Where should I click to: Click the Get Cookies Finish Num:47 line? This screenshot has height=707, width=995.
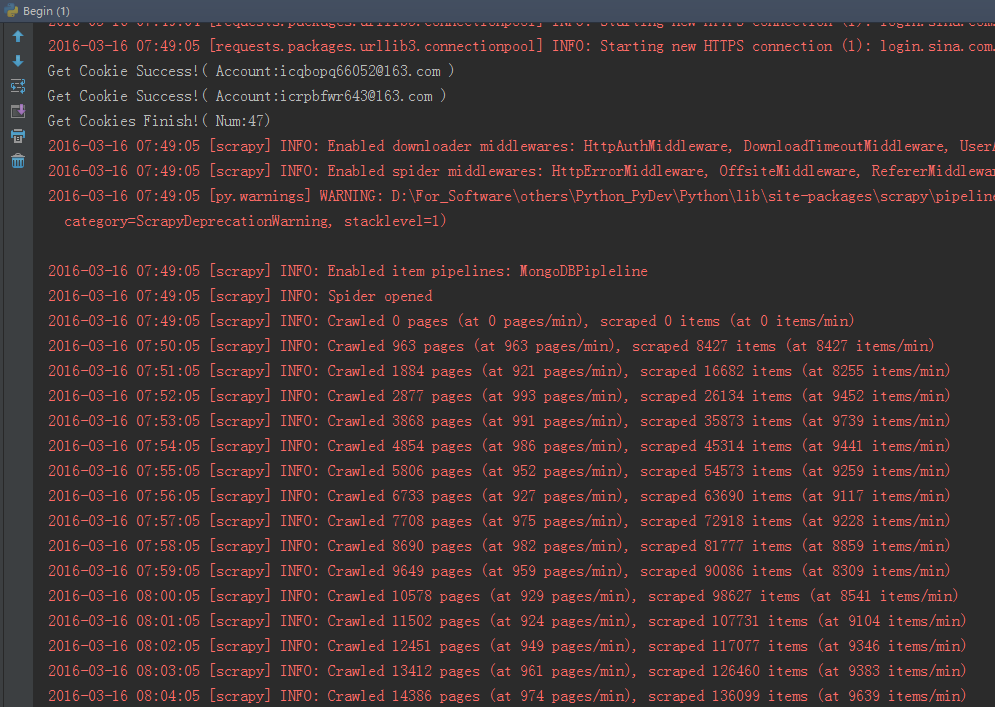(159, 121)
